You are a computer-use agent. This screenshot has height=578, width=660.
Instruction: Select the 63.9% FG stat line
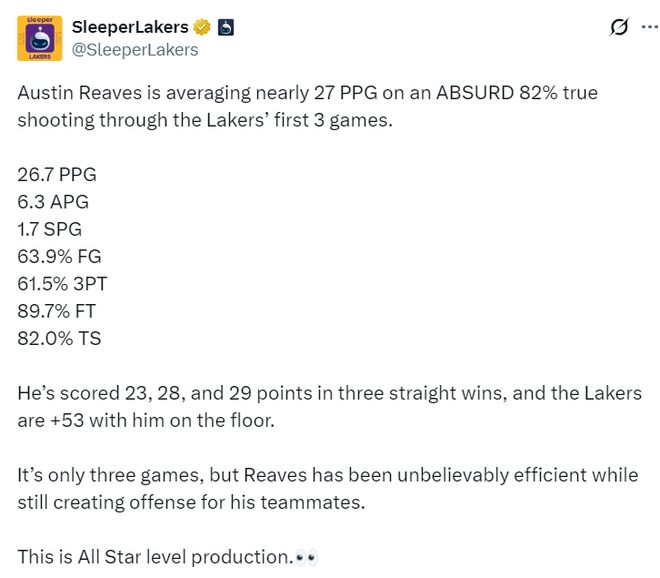[59, 256]
